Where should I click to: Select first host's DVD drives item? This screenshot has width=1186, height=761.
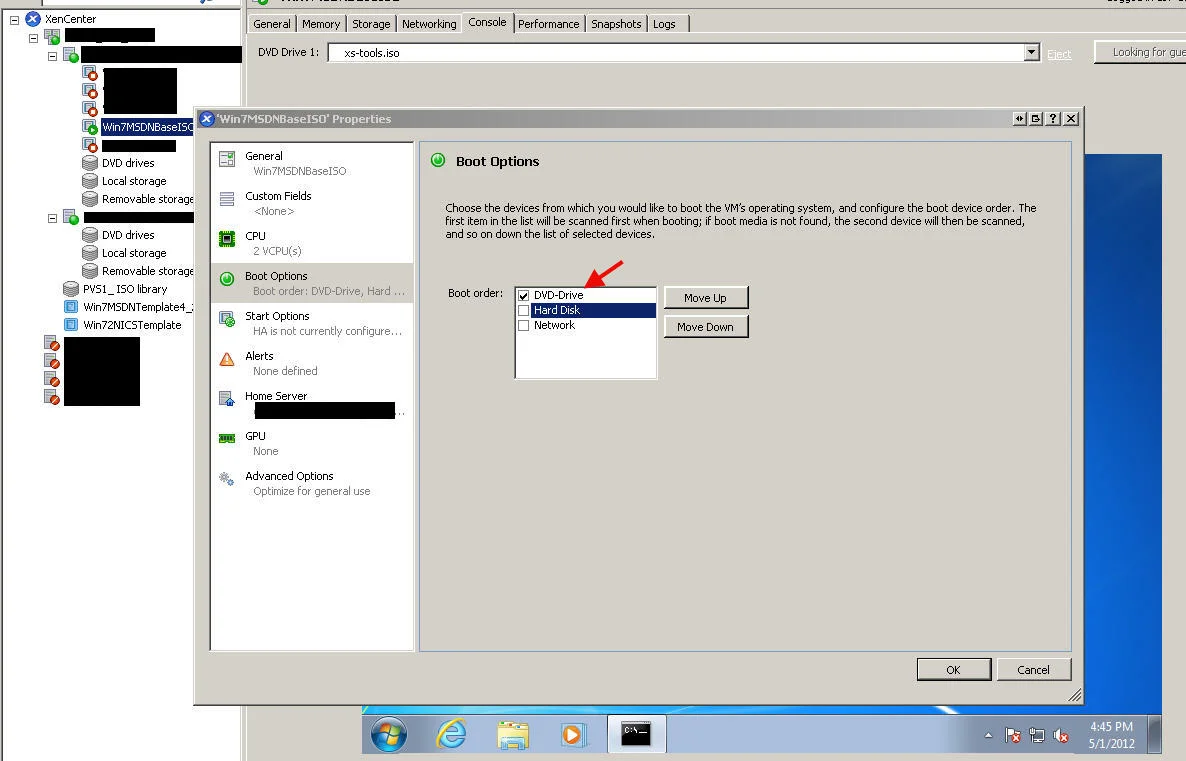point(128,163)
